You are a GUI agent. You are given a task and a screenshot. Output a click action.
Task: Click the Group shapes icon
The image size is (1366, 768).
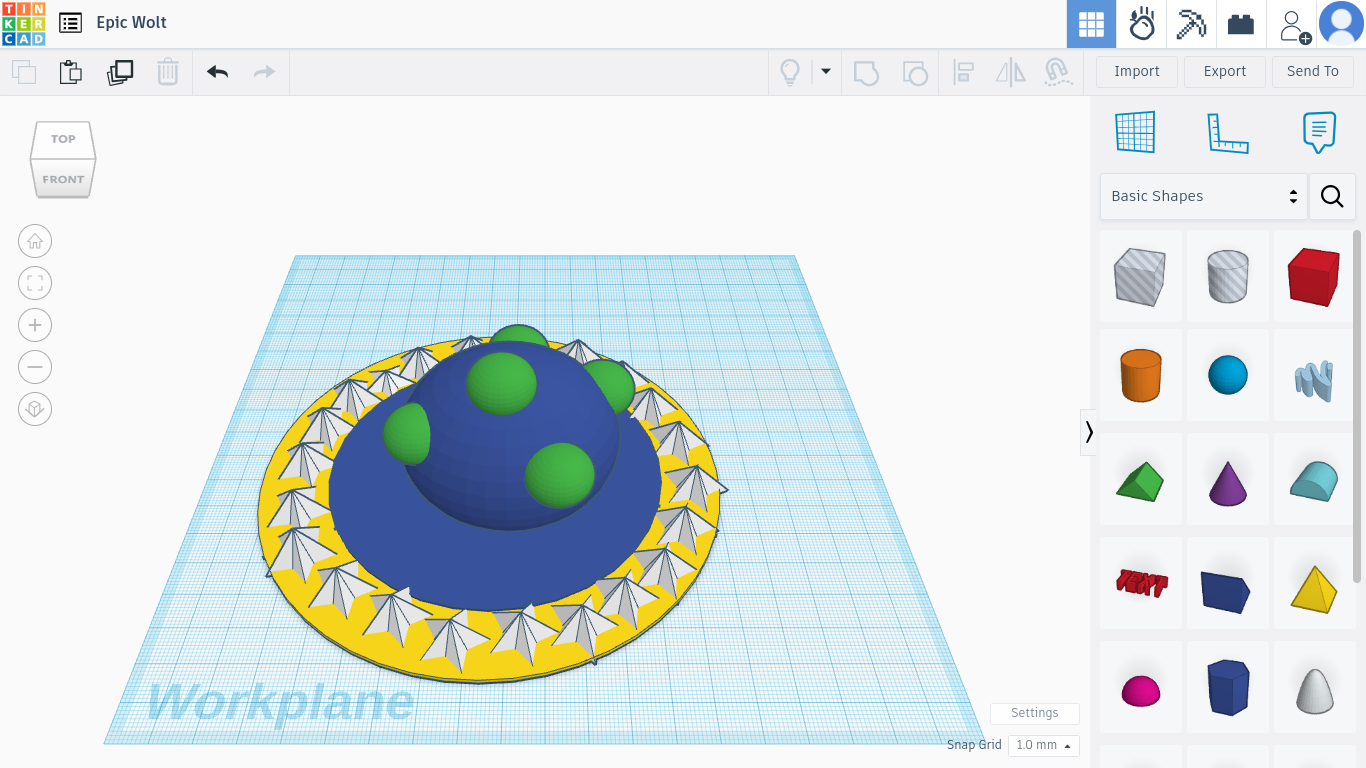(x=866, y=72)
